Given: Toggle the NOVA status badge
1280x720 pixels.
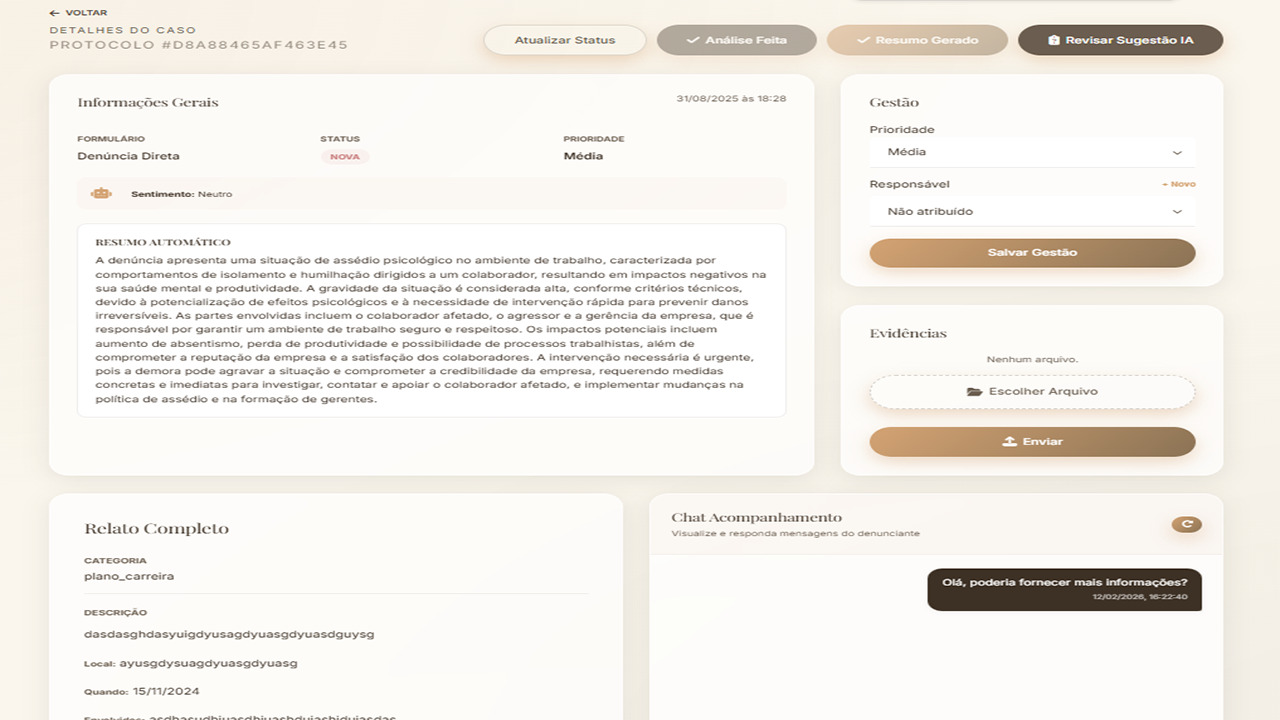Looking at the screenshot, I should coord(345,156).
